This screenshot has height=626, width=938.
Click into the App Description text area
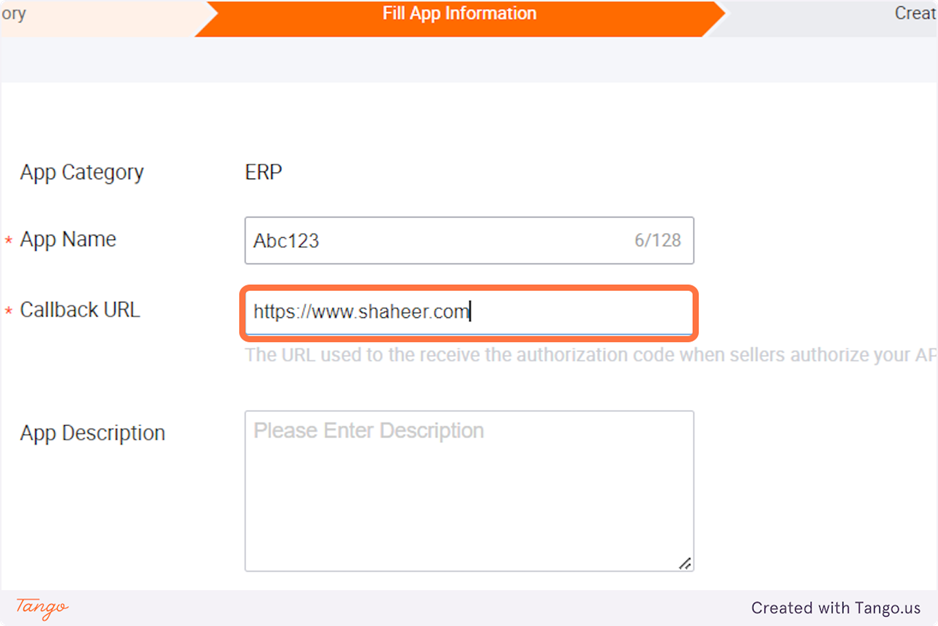click(x=468, y=490)
